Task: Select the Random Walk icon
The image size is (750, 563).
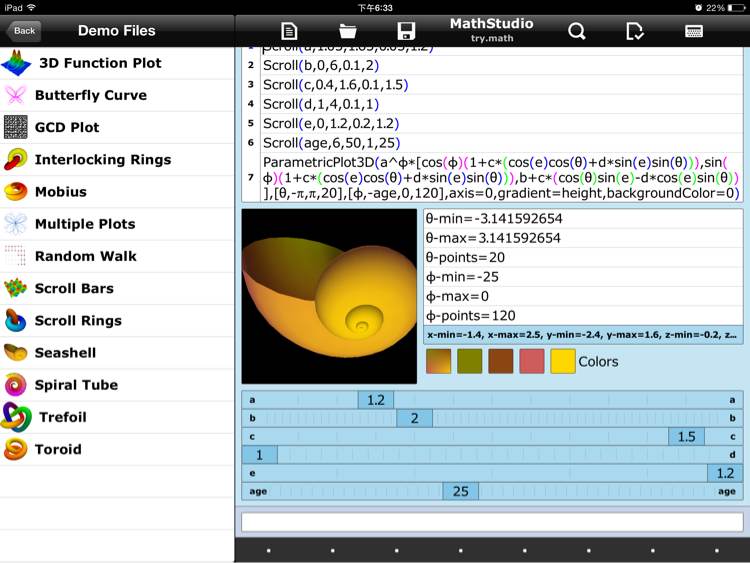Action: coord(15,256)
